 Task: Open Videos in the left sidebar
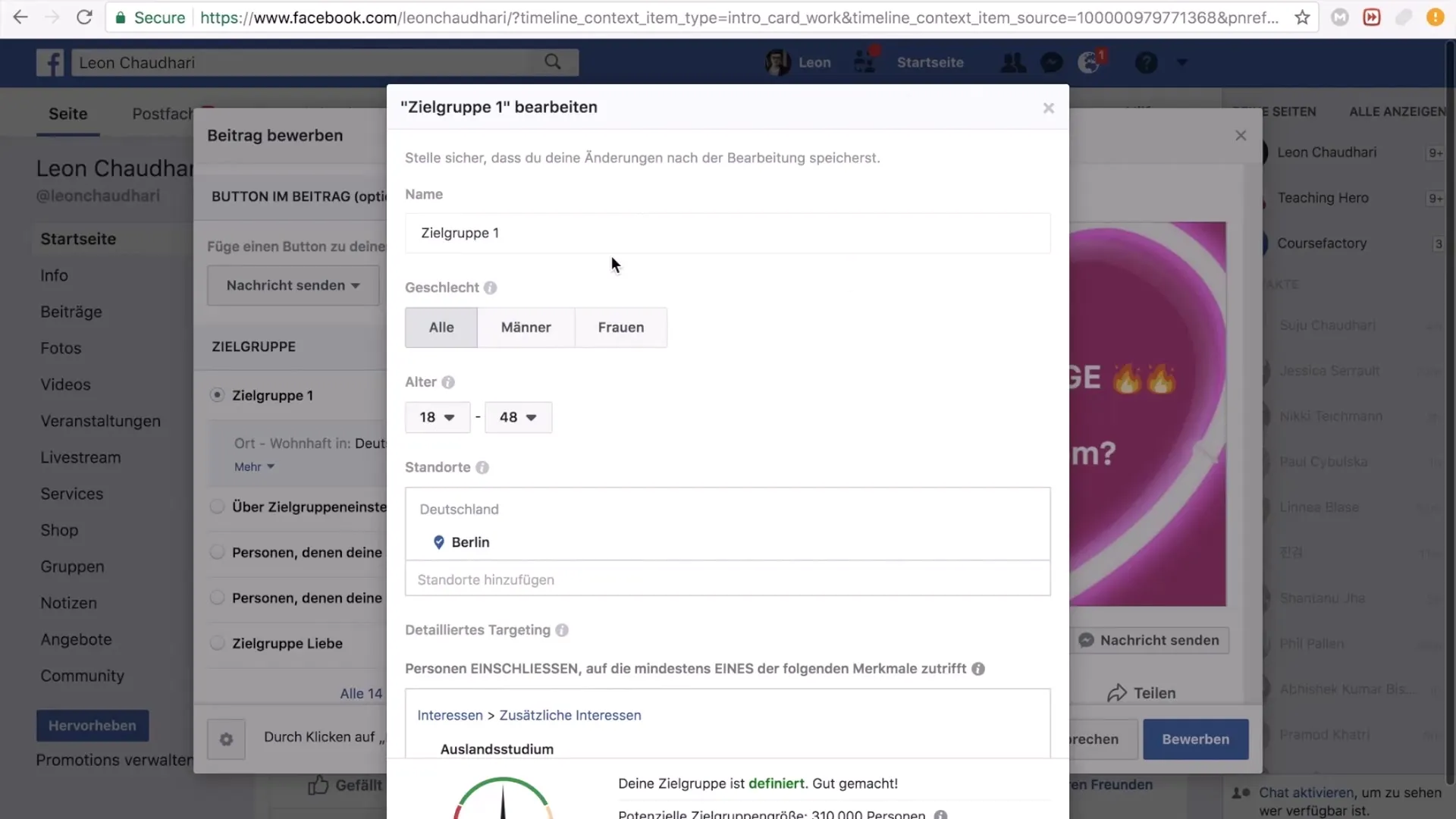tap(65, 385)
